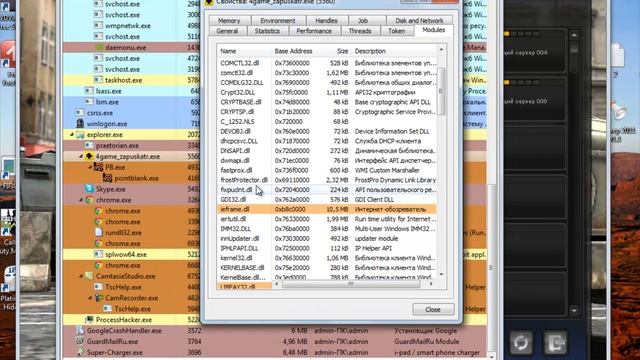Select the Crypt32.DLL module
The height and width of the screenshot is (360, 640).
327,92
